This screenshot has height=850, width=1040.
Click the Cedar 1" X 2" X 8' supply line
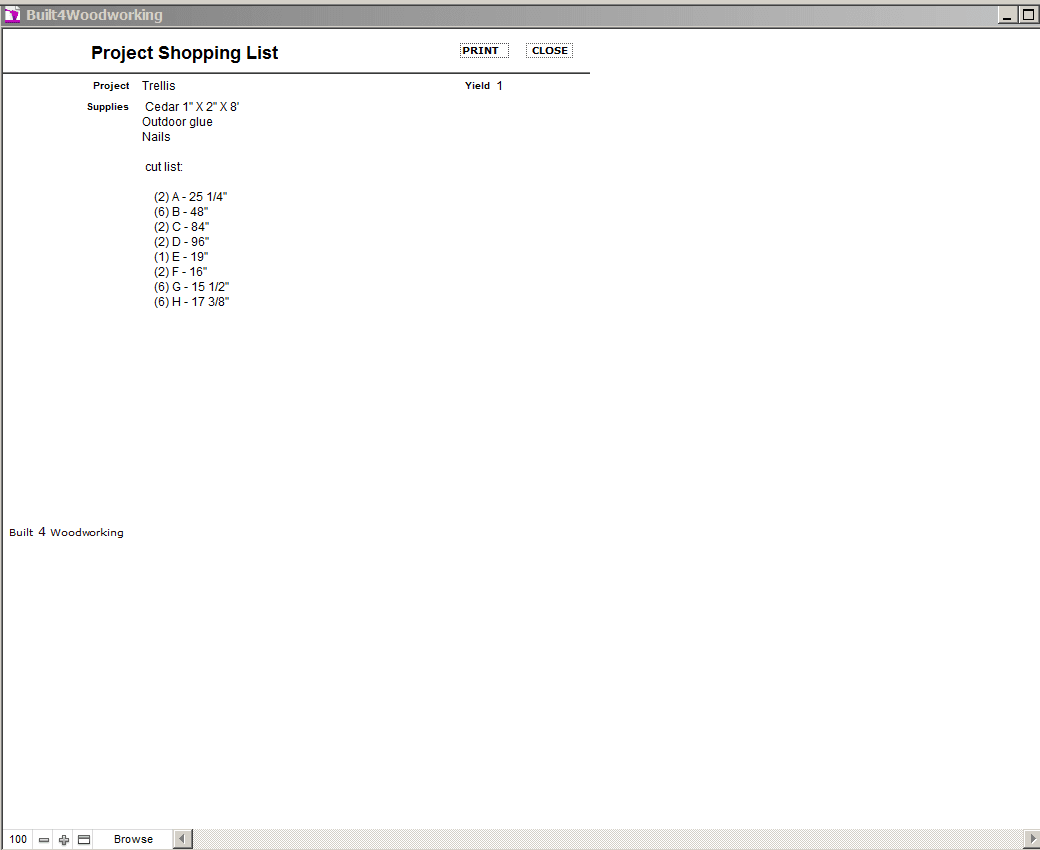(192, 107)
